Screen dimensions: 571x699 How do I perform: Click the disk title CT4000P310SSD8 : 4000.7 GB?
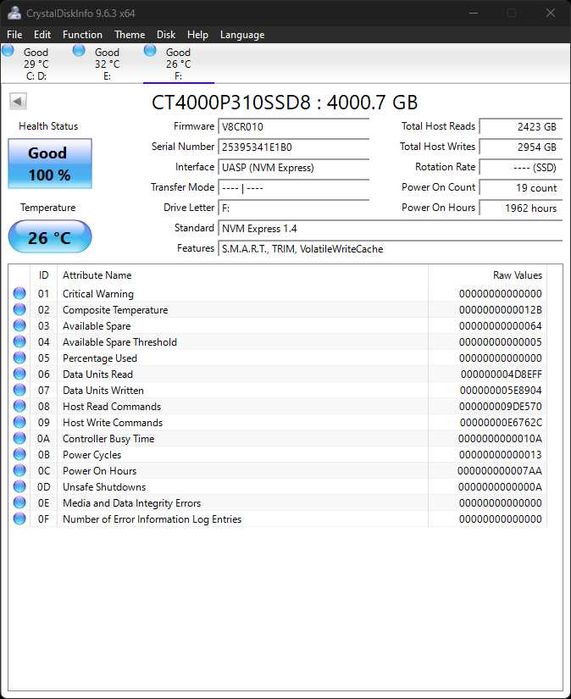pyautogui.click(x=284, y=102)
